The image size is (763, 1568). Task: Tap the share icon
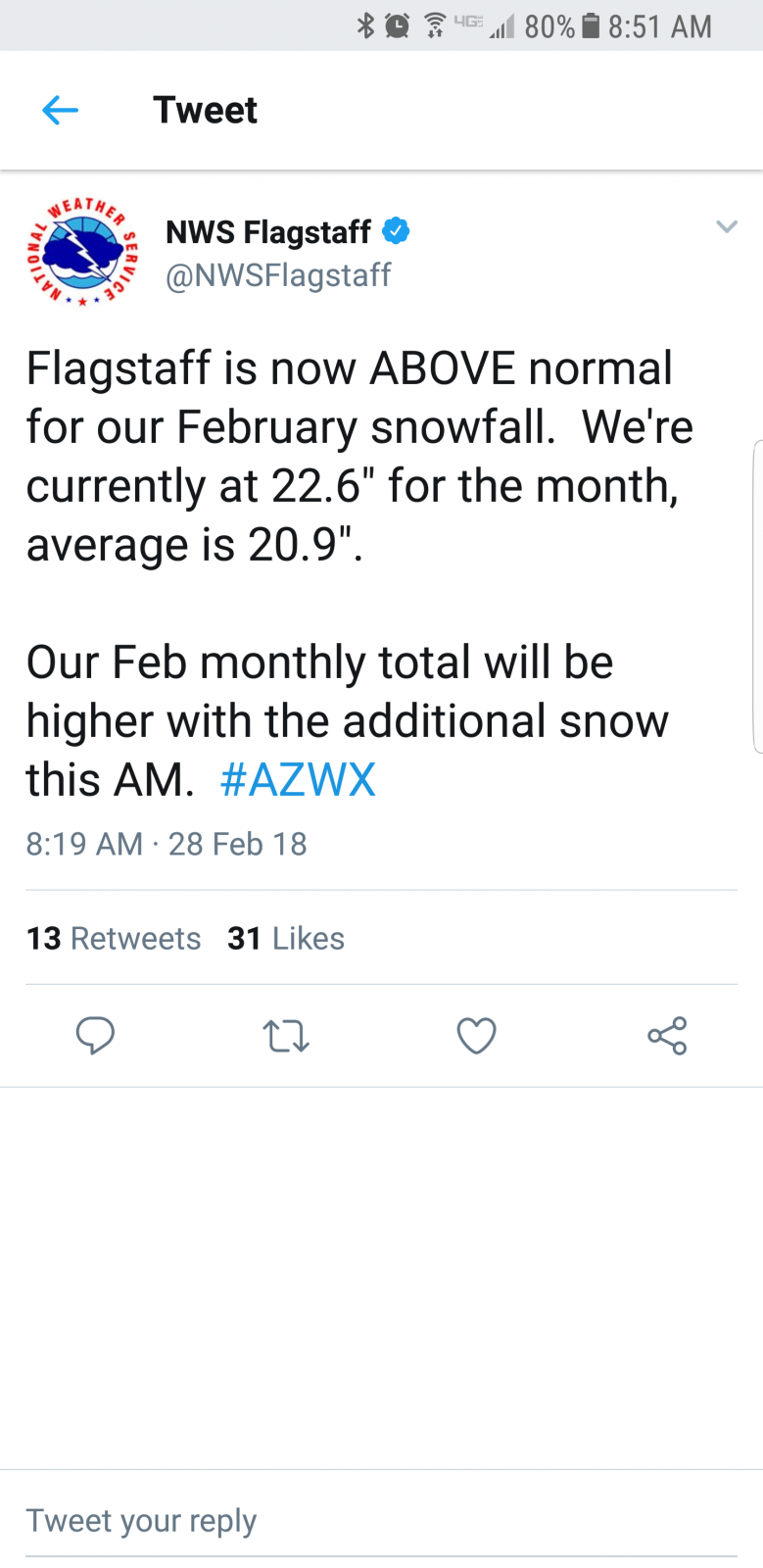pyautogui.click(x=667, y=1036)
